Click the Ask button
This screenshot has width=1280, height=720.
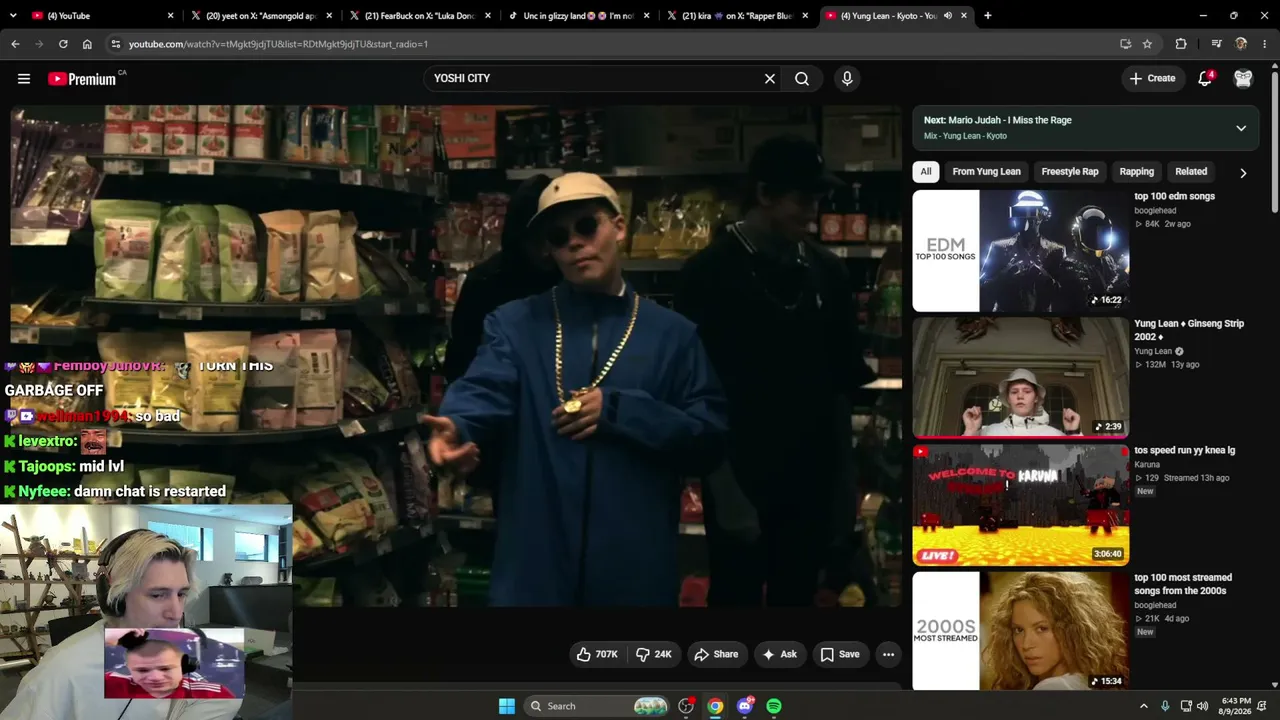pyautogui.click(x=779, y=654)
